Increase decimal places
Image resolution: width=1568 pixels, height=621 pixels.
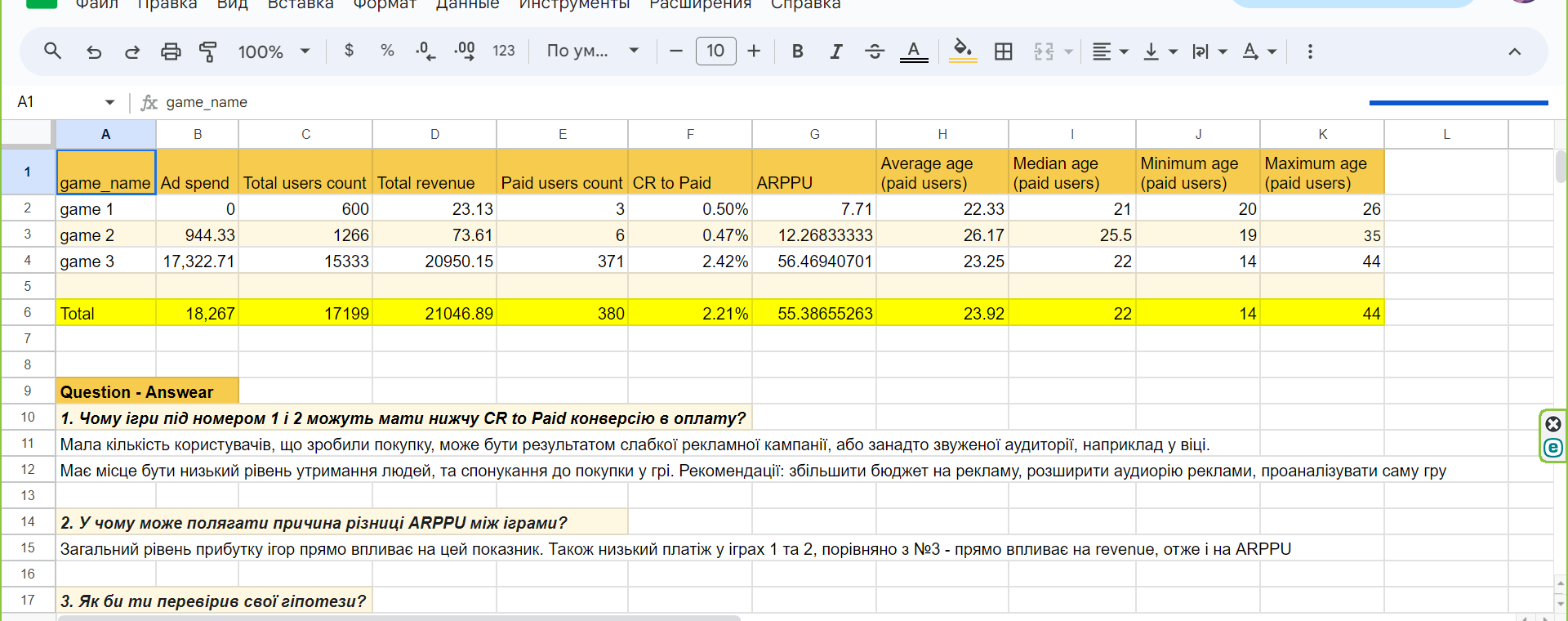tap(464, 51)
